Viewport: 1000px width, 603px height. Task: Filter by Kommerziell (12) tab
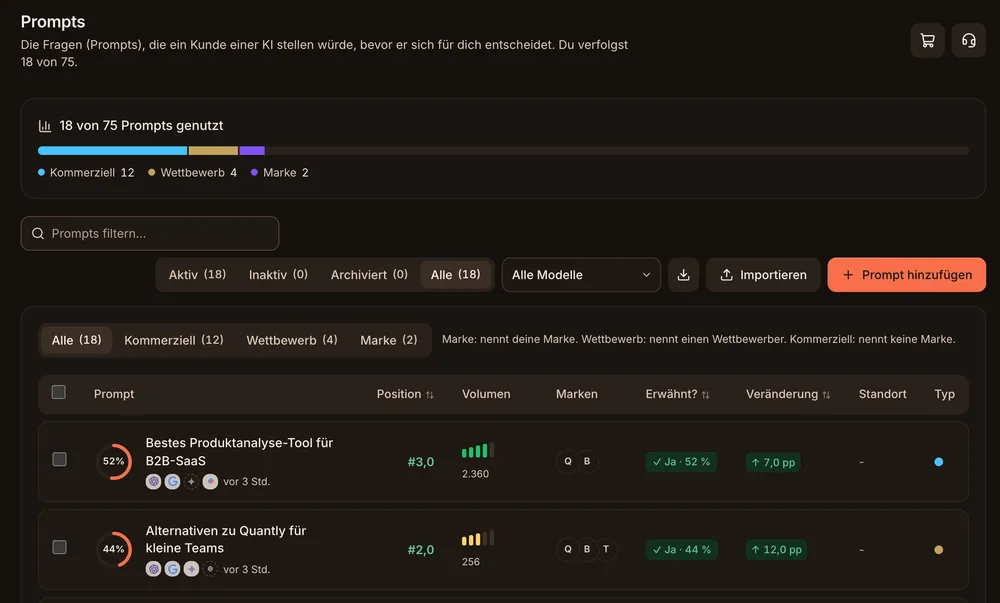173,340
